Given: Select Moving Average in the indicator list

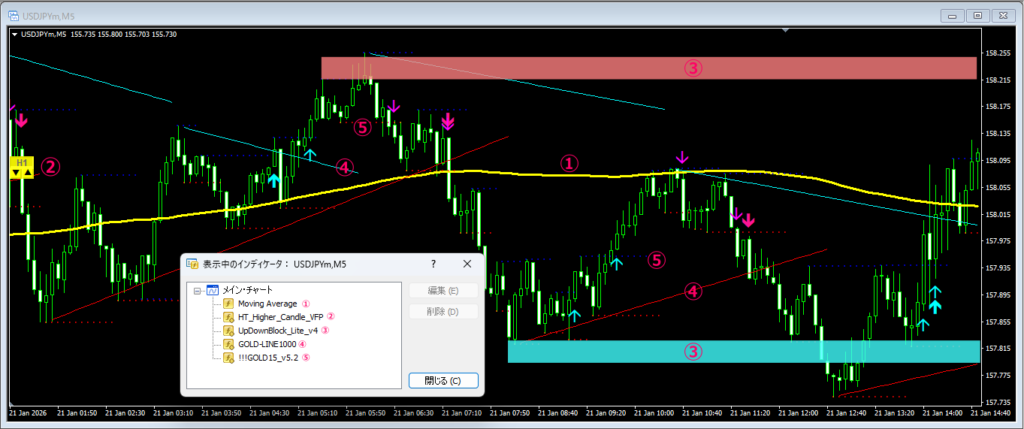Looking at the screenshot, I should 268,302.
